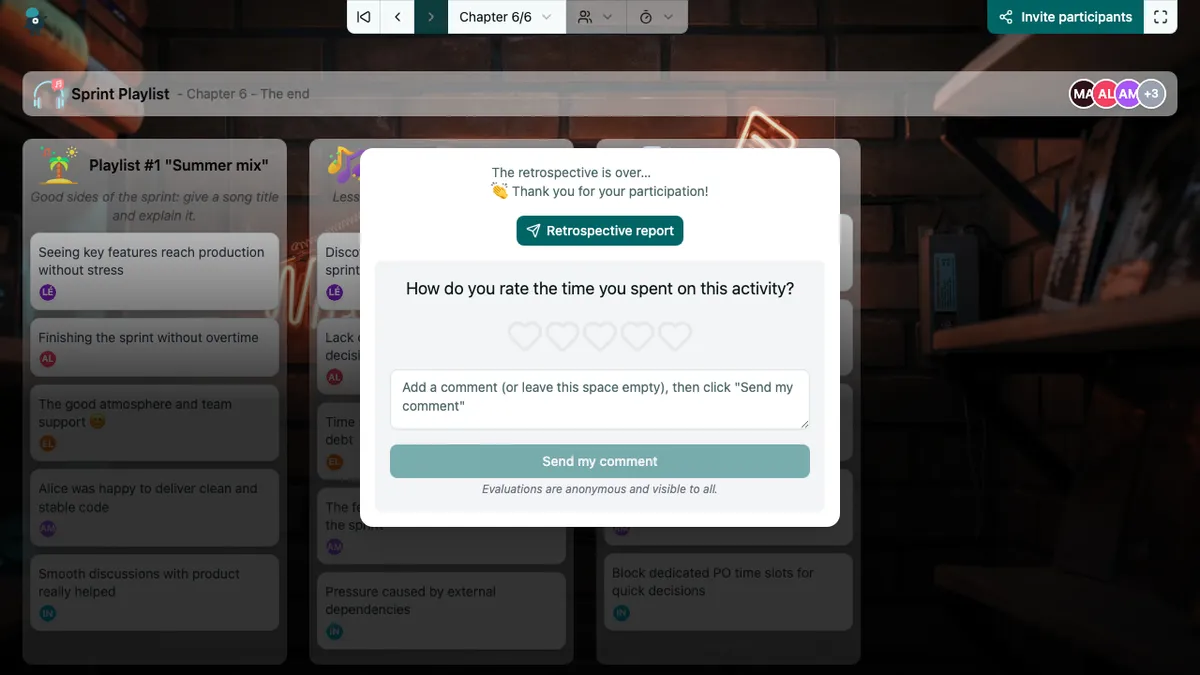Jump to first chapter with skip-back icon
The height and width of the screenshot is (675, 1200).
(x=364, y=17)
